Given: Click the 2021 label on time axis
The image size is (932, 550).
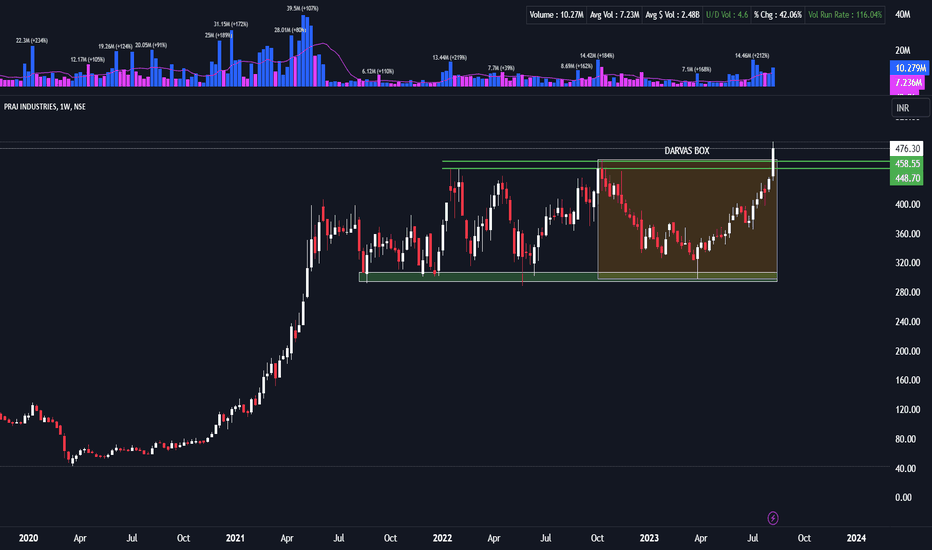Looking at the screenshot, I should (x=235, y=538).
